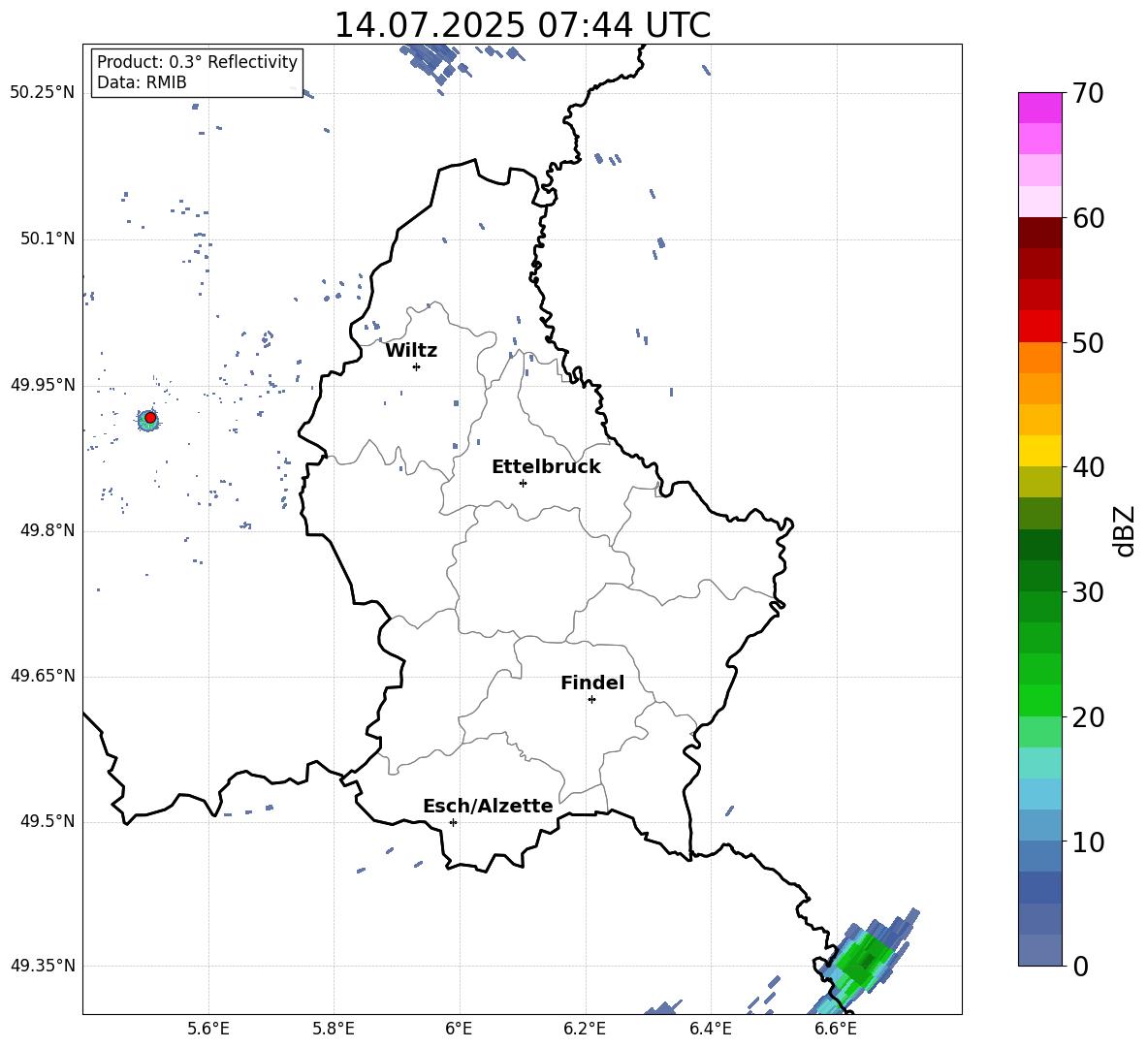The image size is (1148, 1048).
Task: Click the colorbar value 60
Action: click(1088, 218)
